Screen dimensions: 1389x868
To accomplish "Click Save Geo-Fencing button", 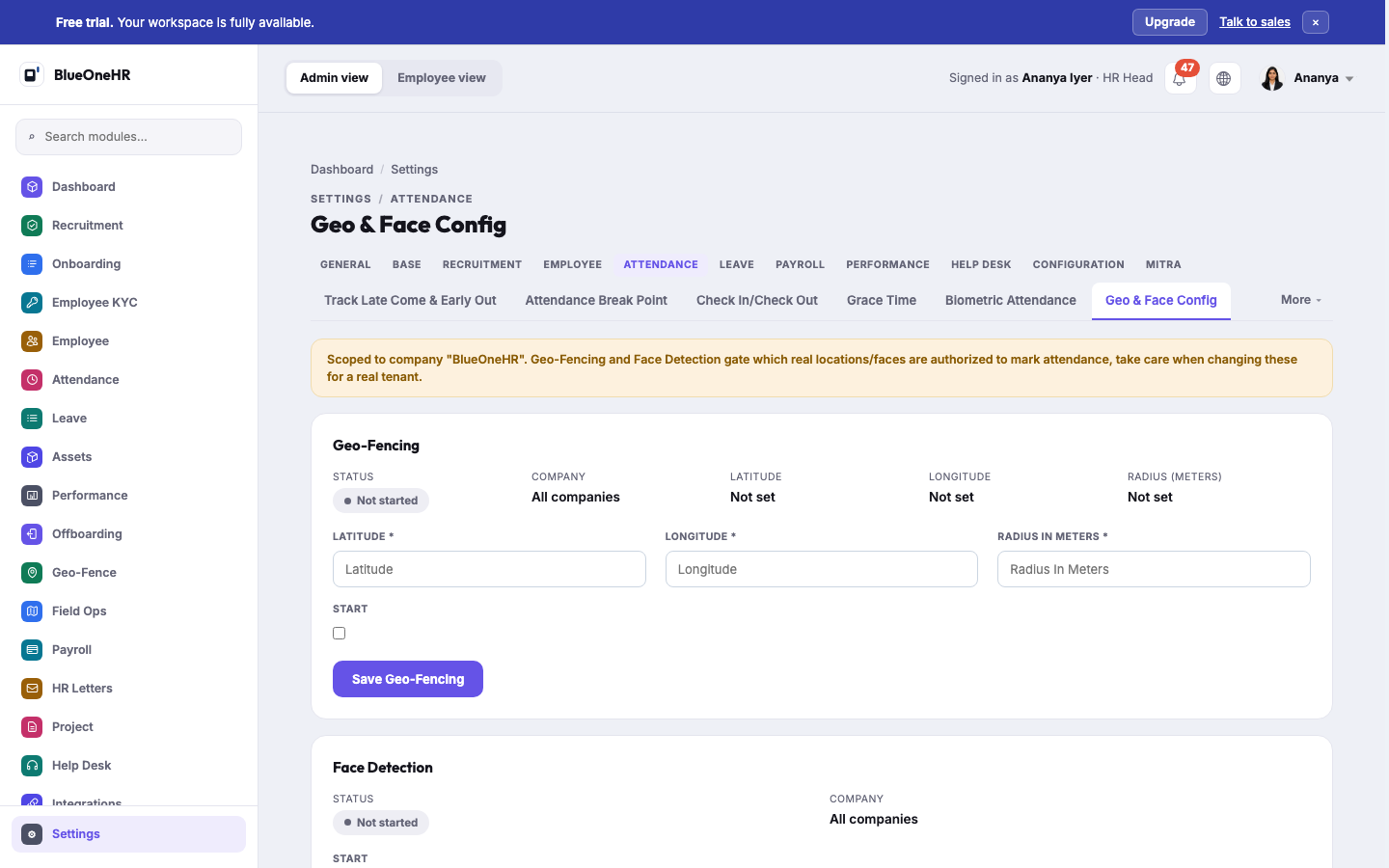I will [x=408, y=679].
